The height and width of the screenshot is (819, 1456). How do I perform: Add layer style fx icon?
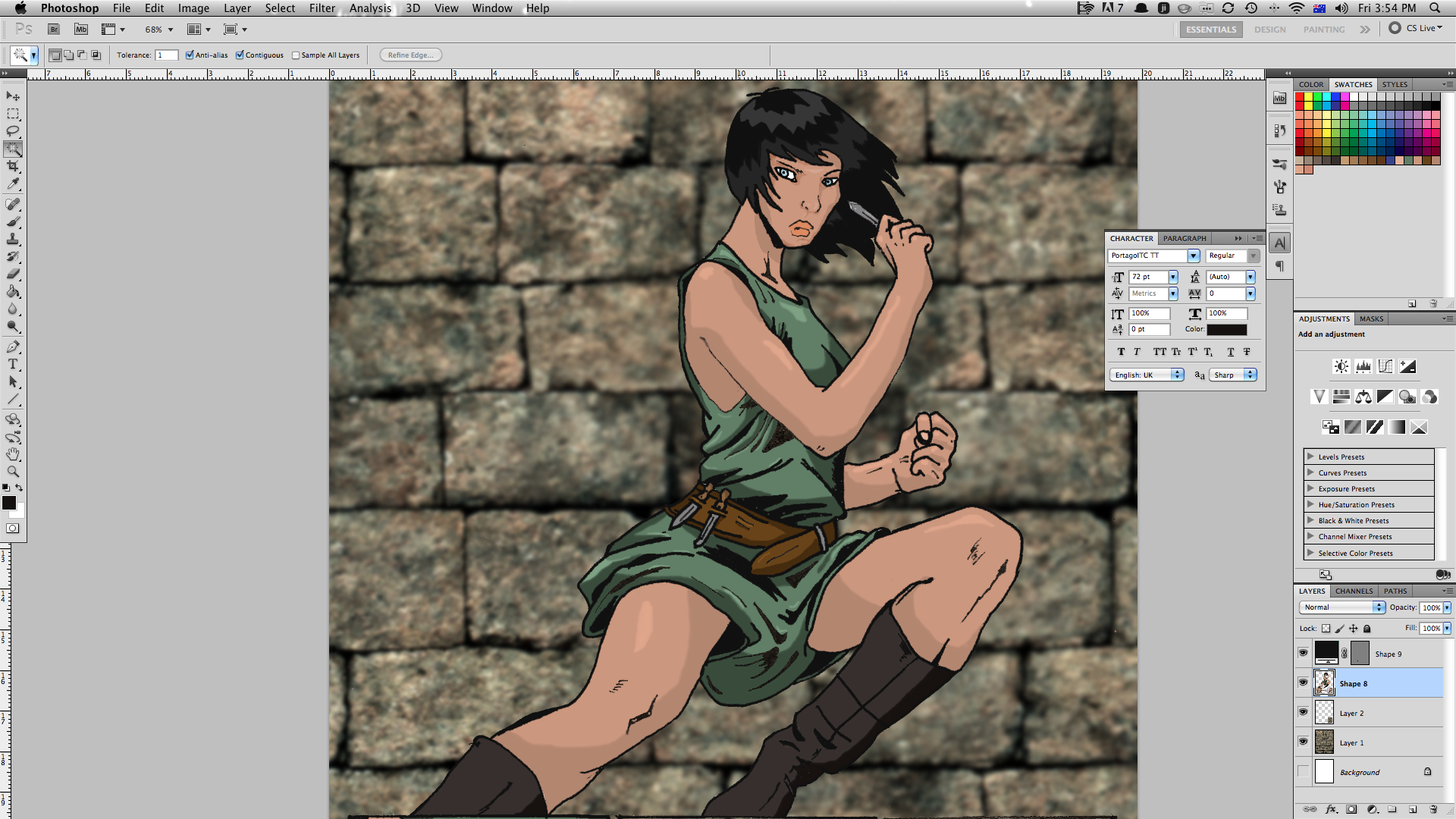point(1331,809)
